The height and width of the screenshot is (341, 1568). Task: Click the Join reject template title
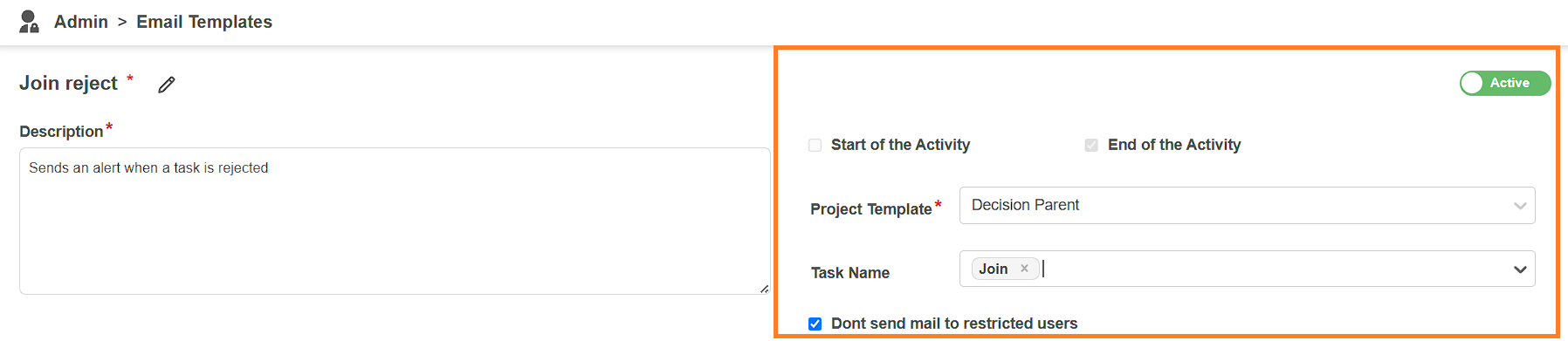68,83
